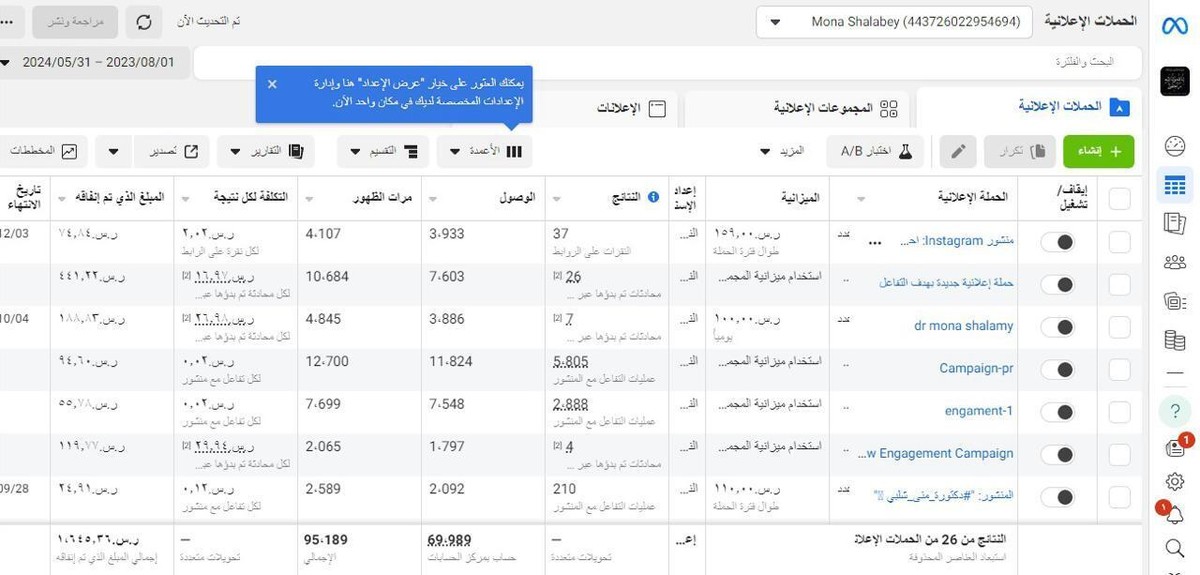Tick the checkbox for engament-1 row
This screenshot has height=575, width=1200.
point(1119,412)
